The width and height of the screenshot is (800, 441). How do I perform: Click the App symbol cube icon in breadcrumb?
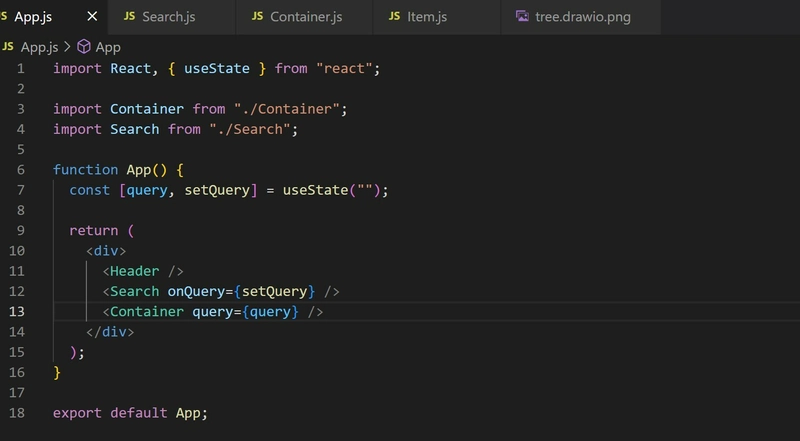pyautogui.click(x=84, y=47)
